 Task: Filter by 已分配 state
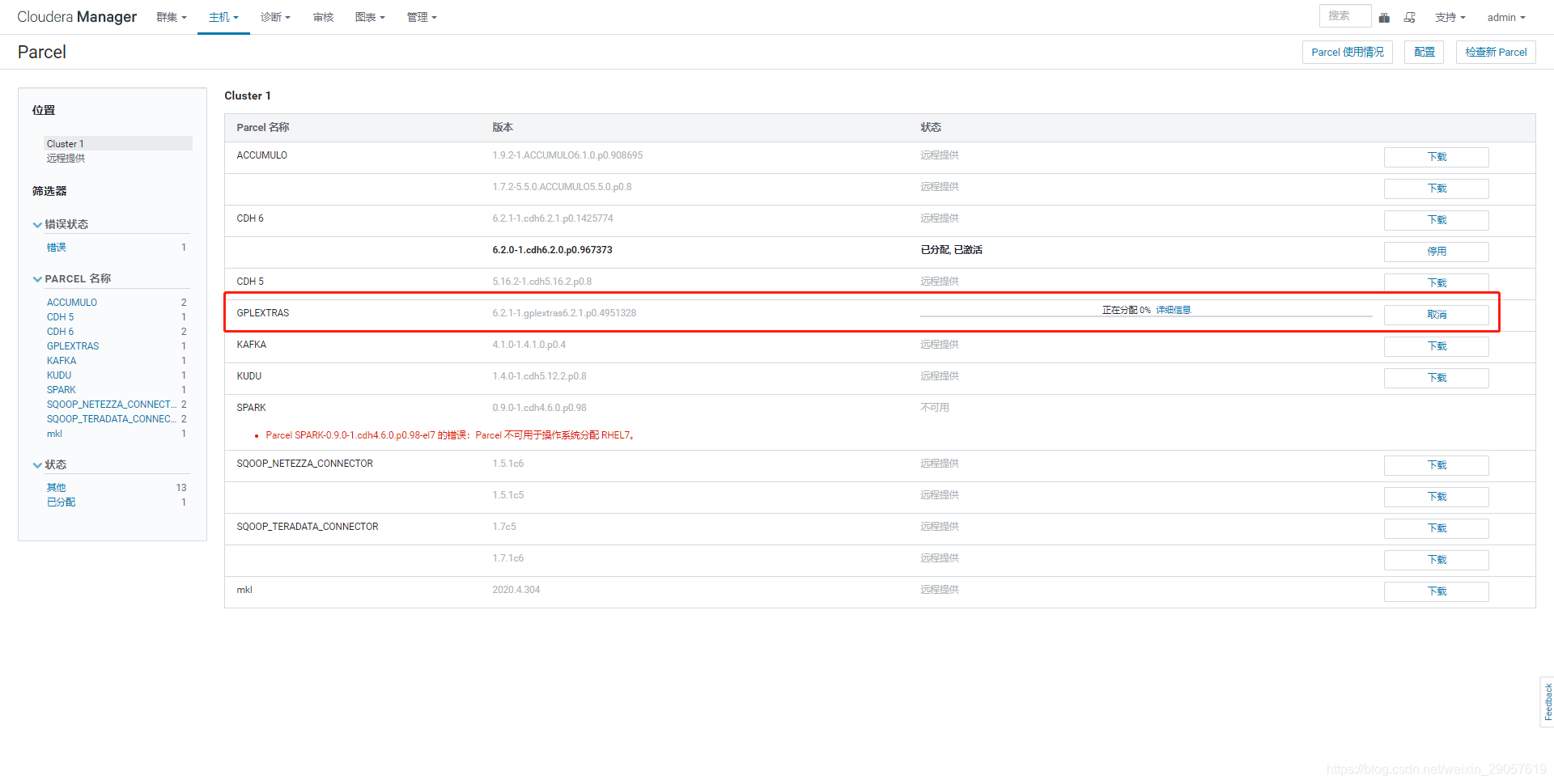pos(61,502)
